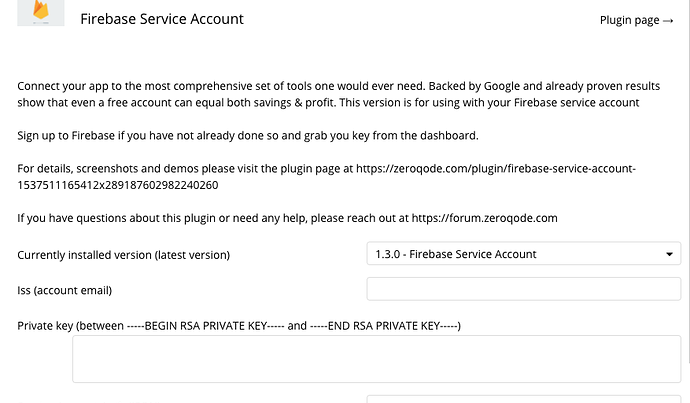Click the Iss (account email) label
690x403 pixels.
(65, 290)
